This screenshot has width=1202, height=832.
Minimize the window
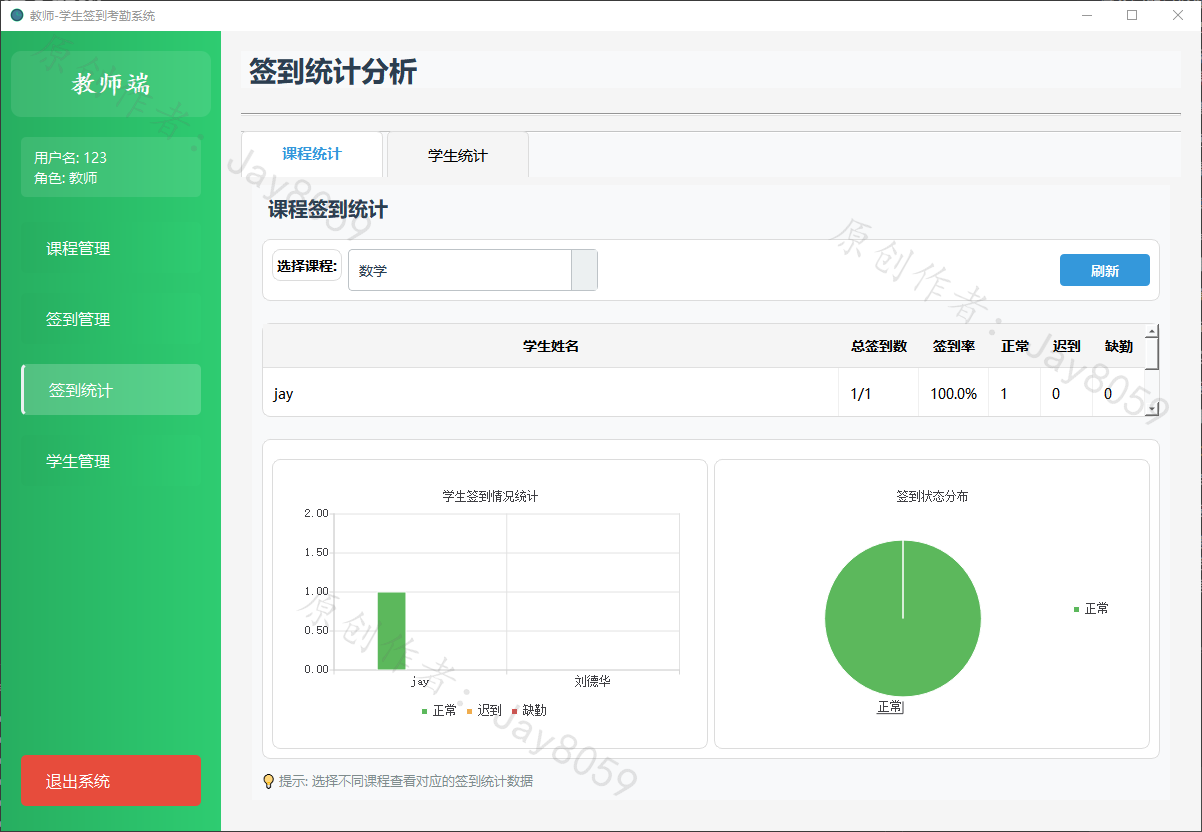point(1087,15)
